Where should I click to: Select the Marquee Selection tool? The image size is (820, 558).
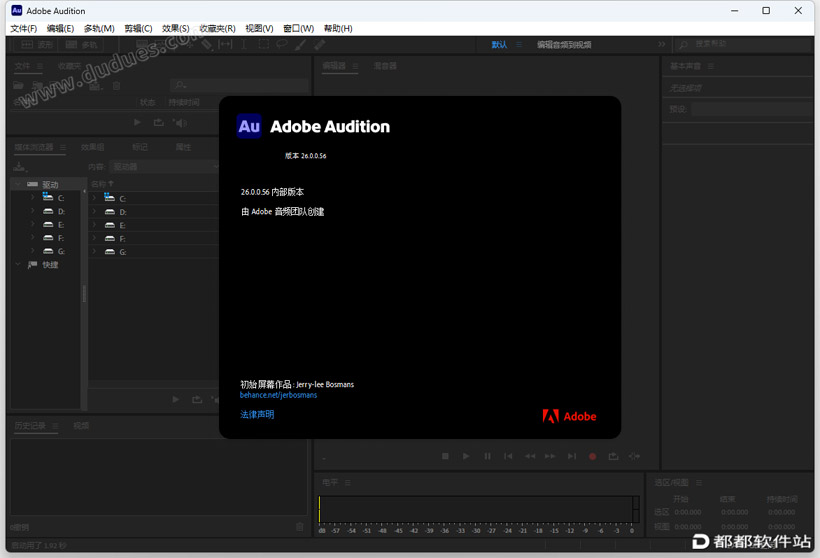tap(263, 44)
